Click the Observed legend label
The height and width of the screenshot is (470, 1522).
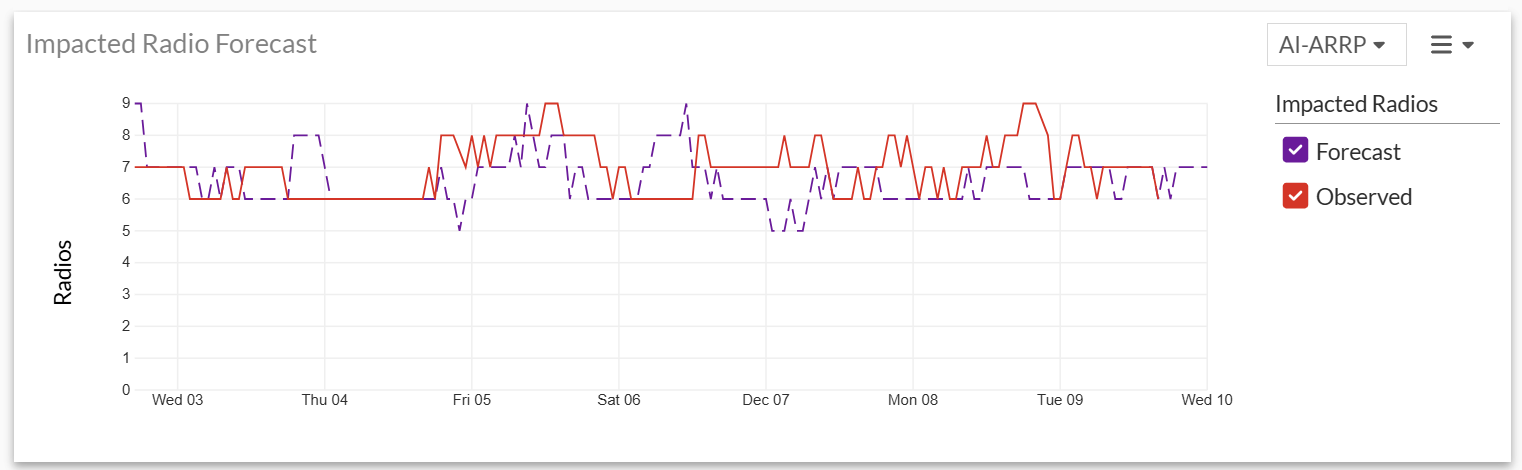(1364, 197)
